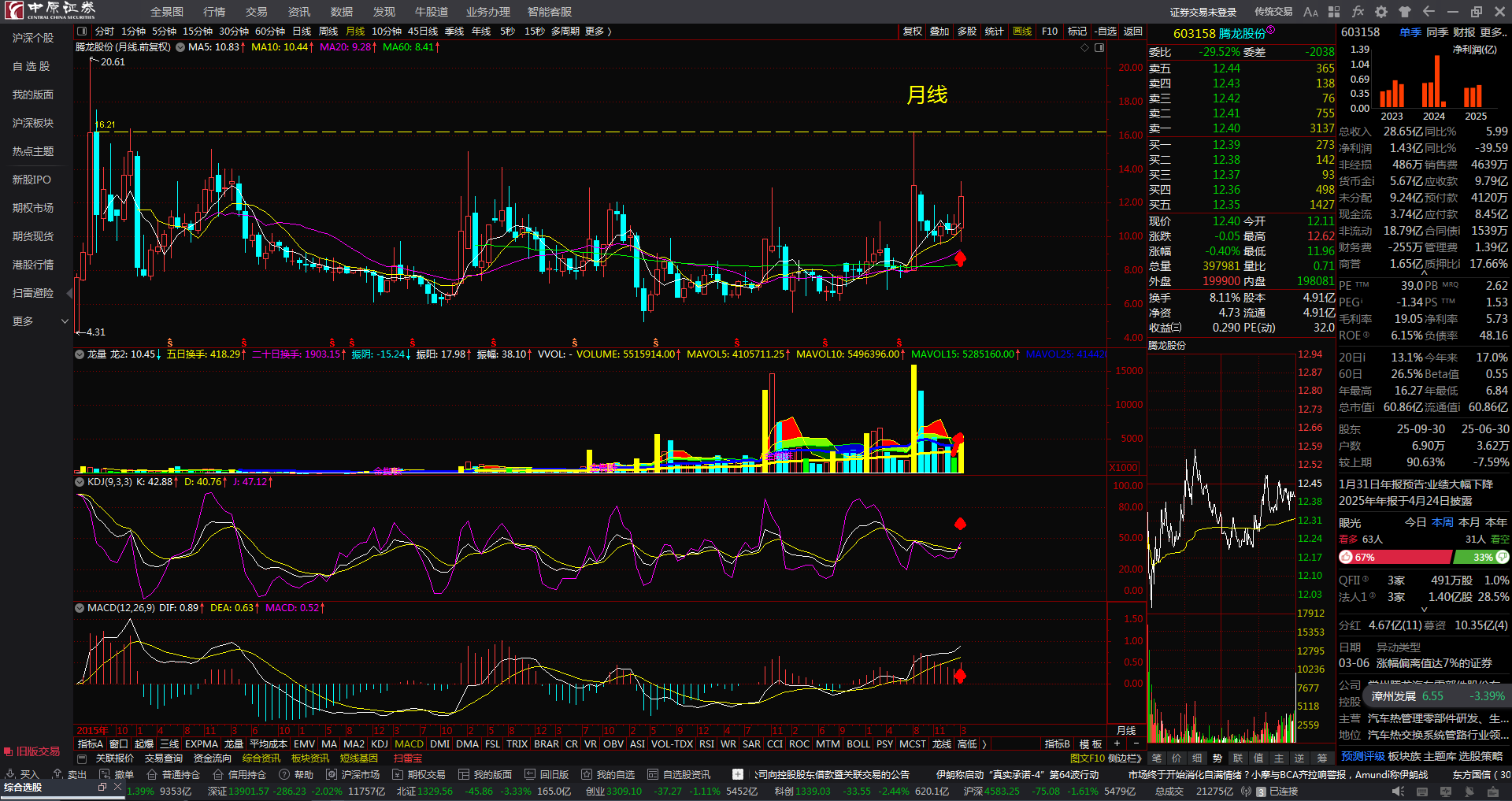Open the fx formula manager icon
The width and height of the screenshot is (1512, 801).
[1358, 12]
